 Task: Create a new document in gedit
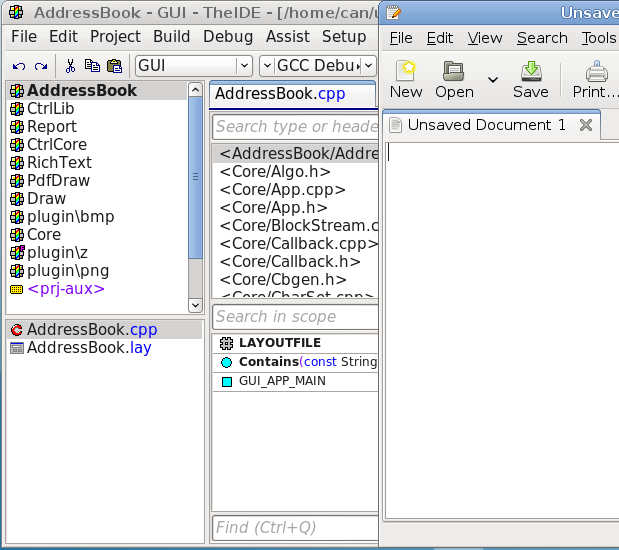tap(406, 80)
